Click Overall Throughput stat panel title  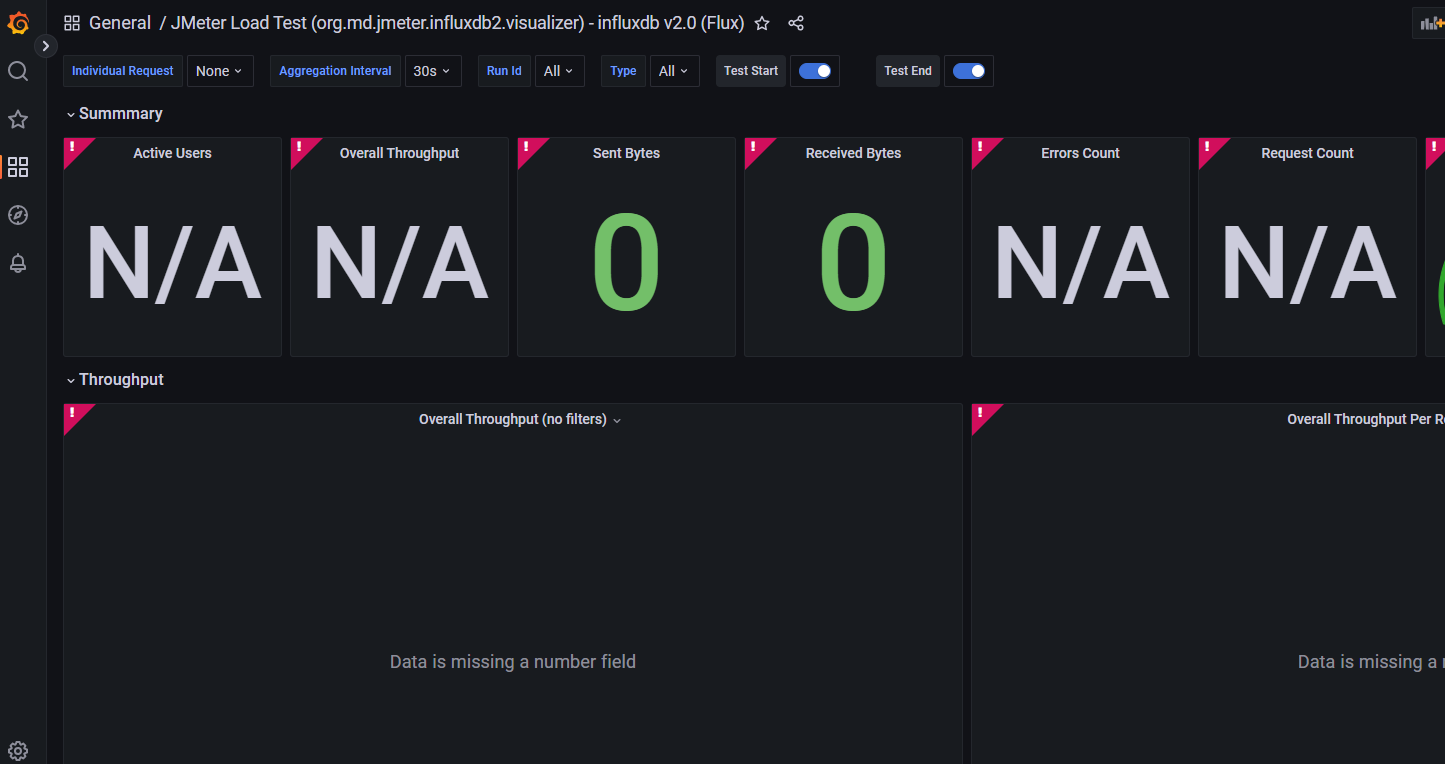point(399,153)
